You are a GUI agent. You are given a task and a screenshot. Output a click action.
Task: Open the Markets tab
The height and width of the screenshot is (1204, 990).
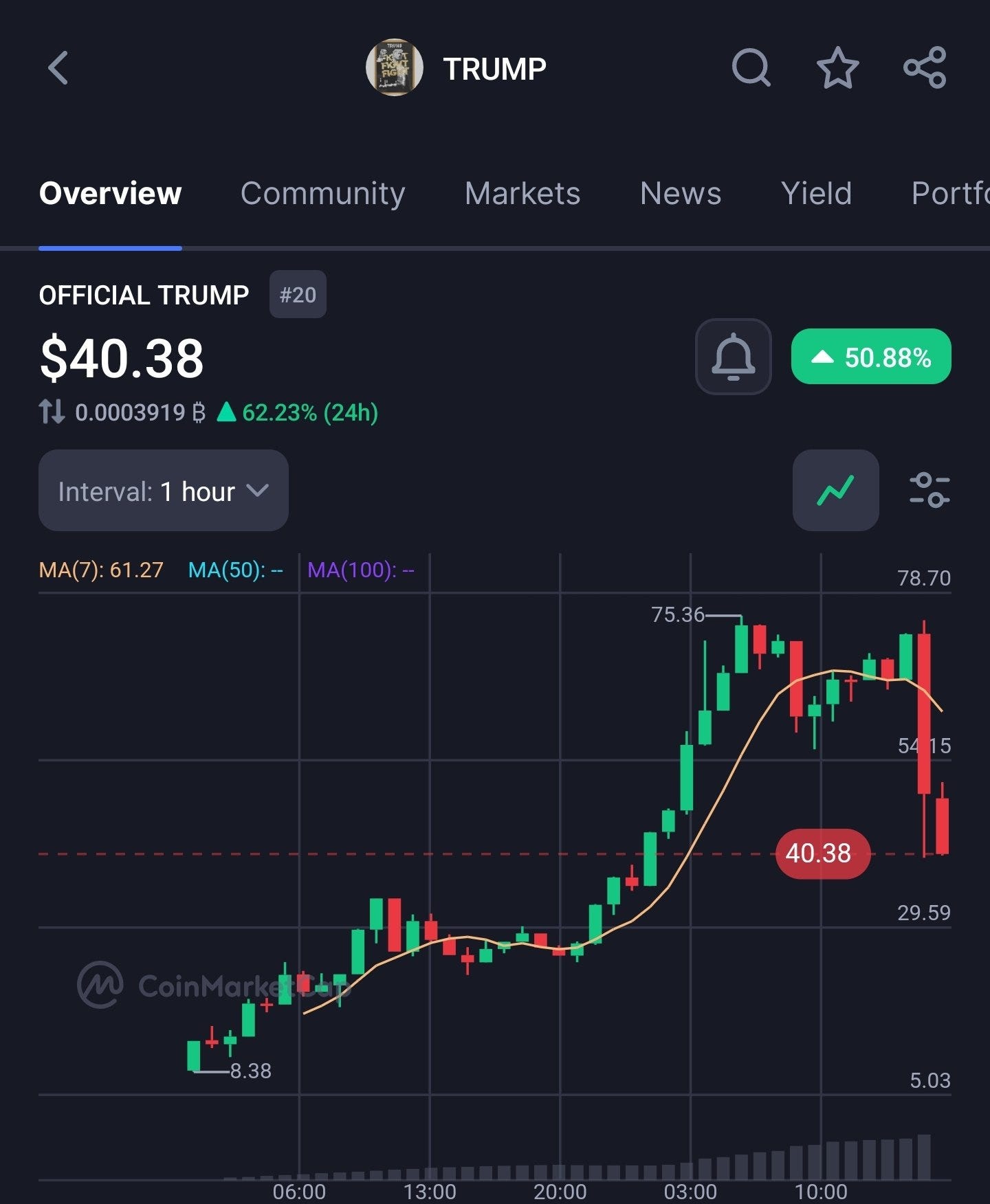click(522, 193)
